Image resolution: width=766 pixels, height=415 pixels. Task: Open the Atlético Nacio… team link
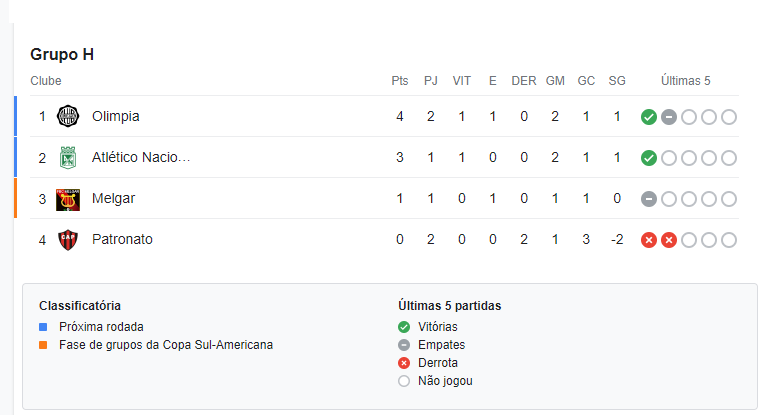tap(141, 157)
